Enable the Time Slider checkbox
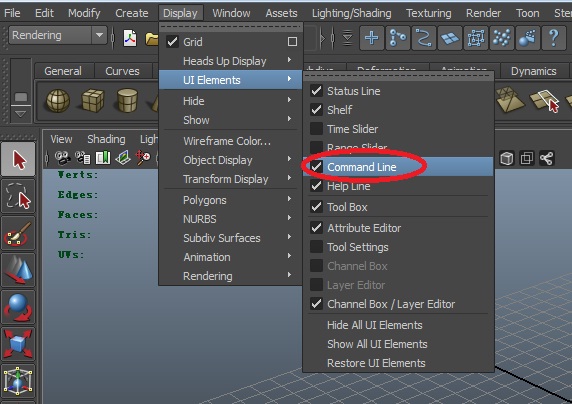 pos(316,128)
